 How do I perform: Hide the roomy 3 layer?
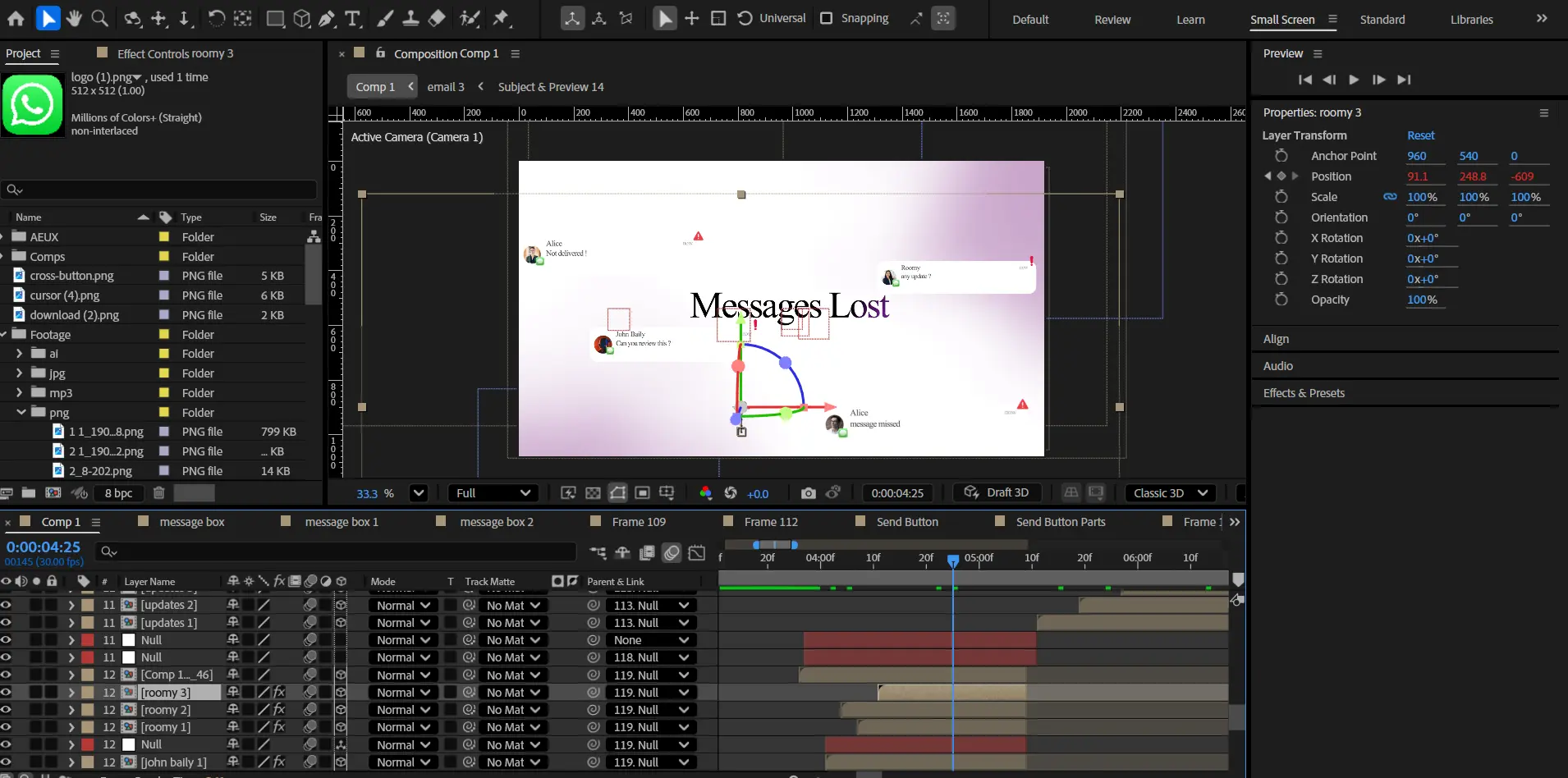(x=7, y=693)
